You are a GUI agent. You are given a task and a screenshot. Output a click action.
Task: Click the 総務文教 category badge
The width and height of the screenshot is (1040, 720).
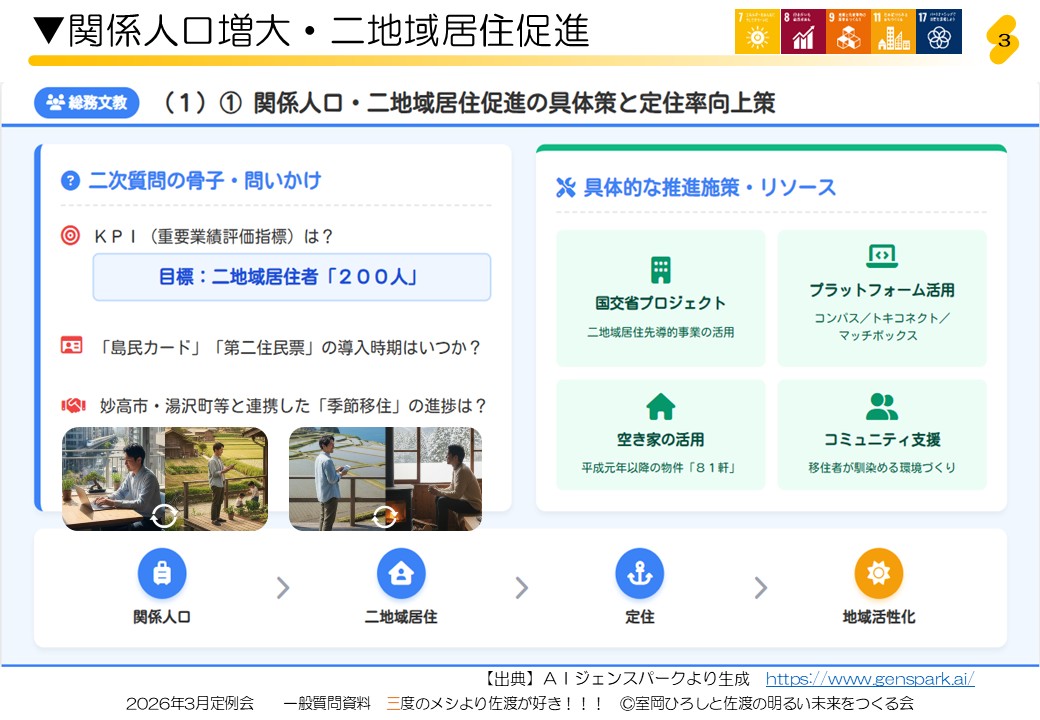(x=87, y=102)
